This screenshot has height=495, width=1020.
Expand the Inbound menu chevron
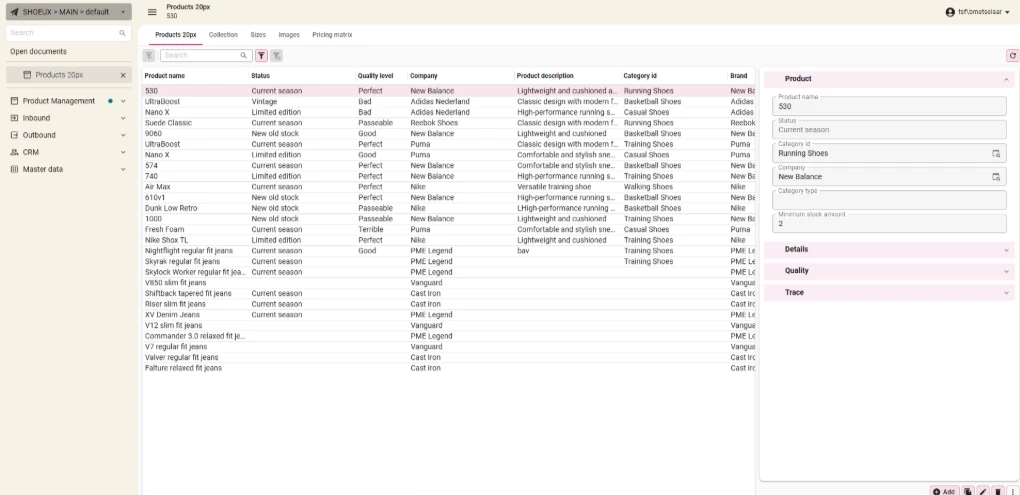click(x=123, y=118)
